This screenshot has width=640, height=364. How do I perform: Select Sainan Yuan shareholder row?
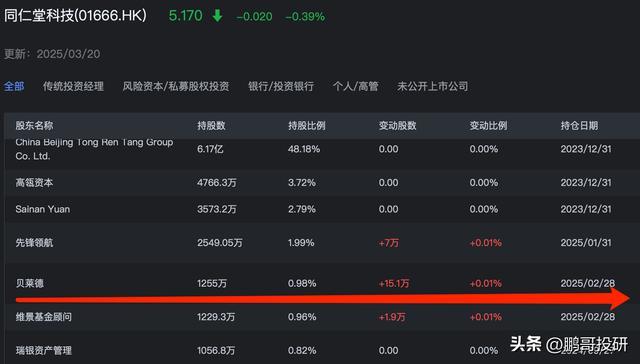tap(322, 209)
